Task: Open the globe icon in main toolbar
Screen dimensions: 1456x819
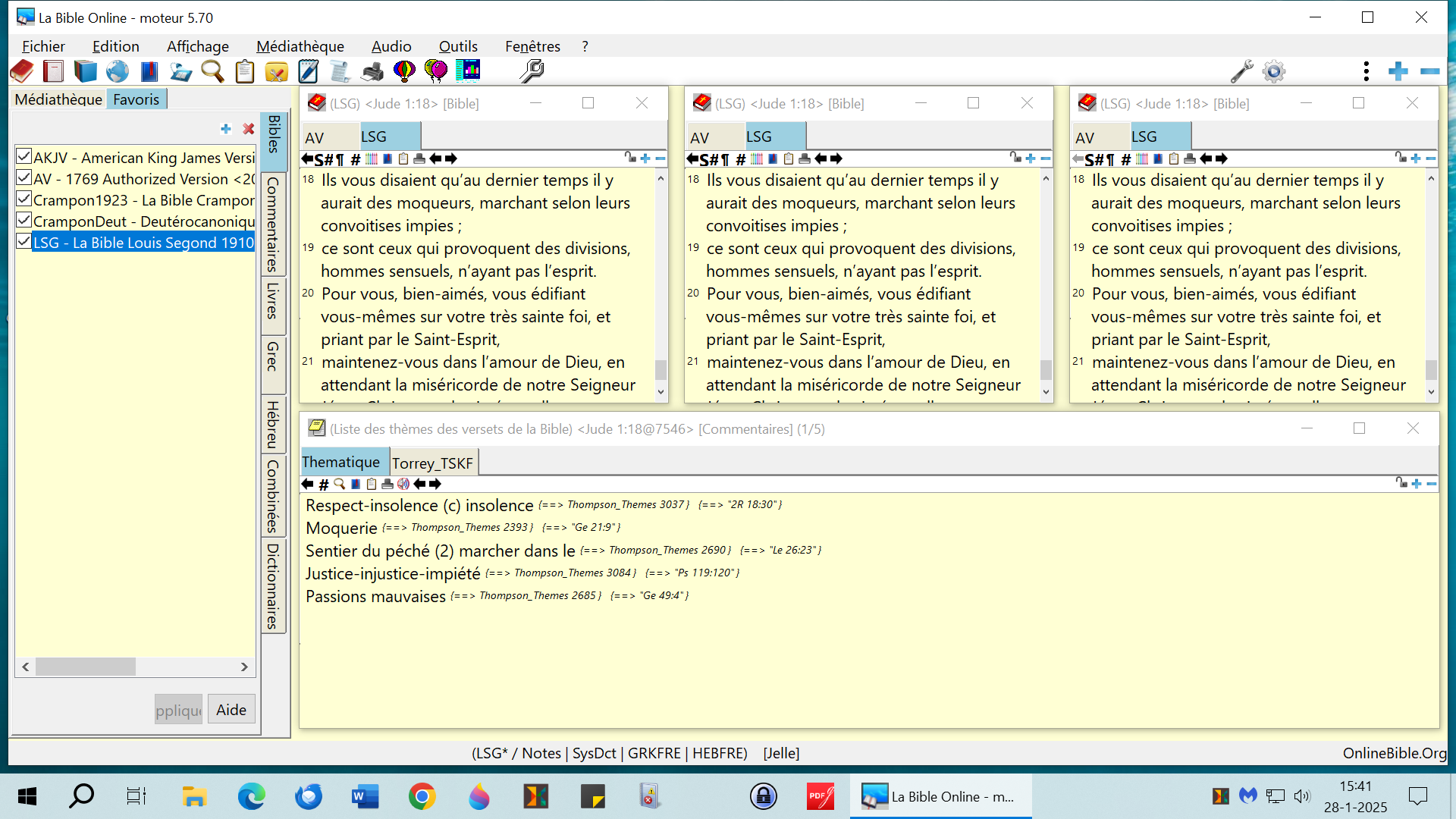Action: 117,71
